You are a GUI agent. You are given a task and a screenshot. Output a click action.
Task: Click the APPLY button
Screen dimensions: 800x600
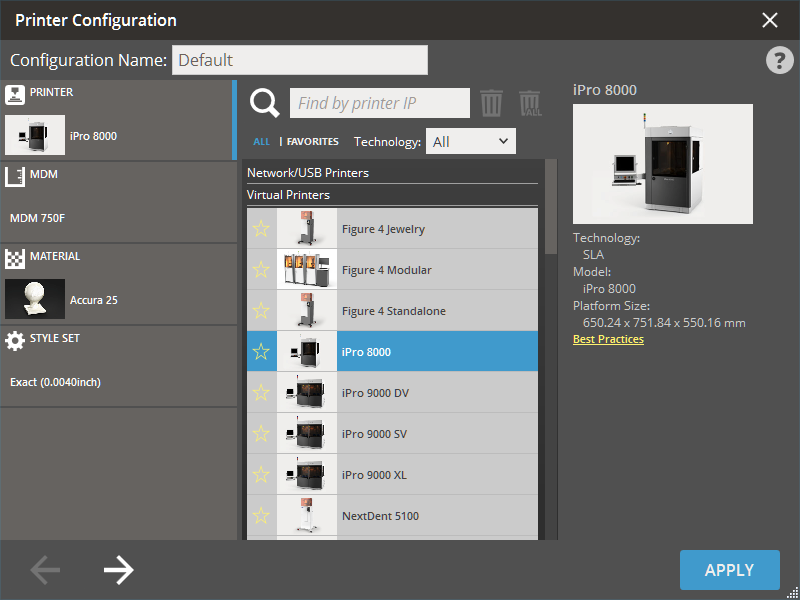730,570
